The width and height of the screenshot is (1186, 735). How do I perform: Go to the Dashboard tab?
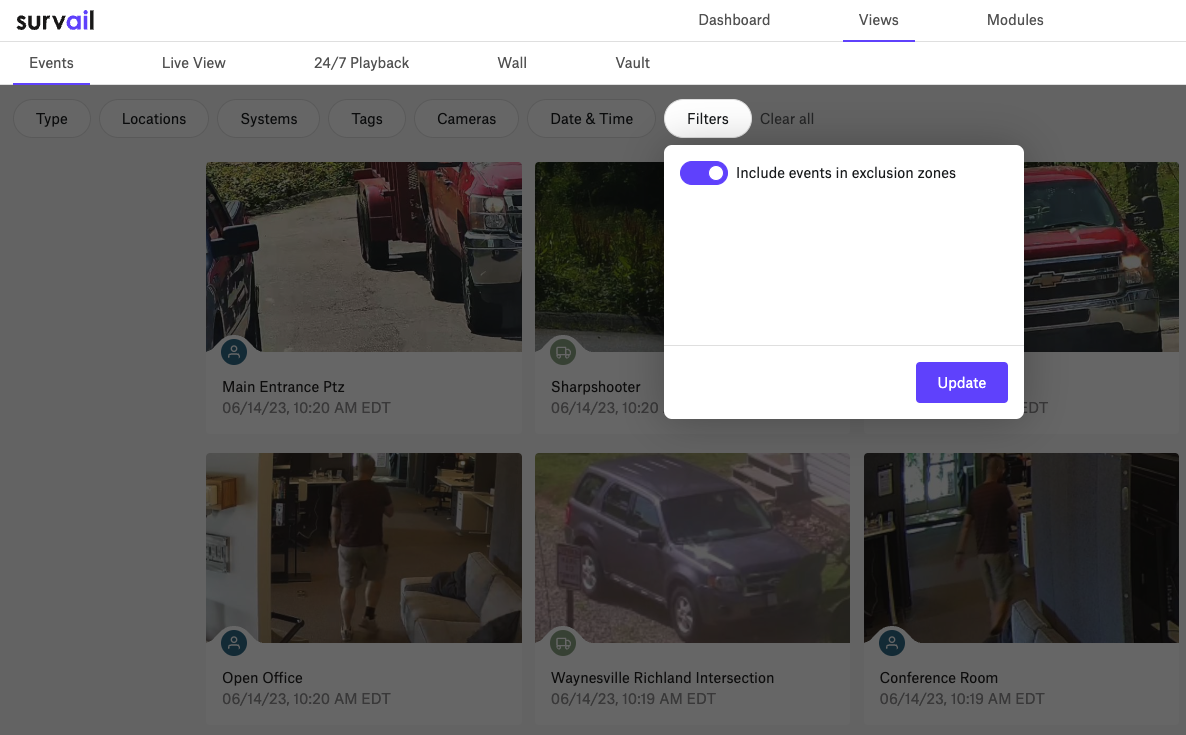pos(734,20)
